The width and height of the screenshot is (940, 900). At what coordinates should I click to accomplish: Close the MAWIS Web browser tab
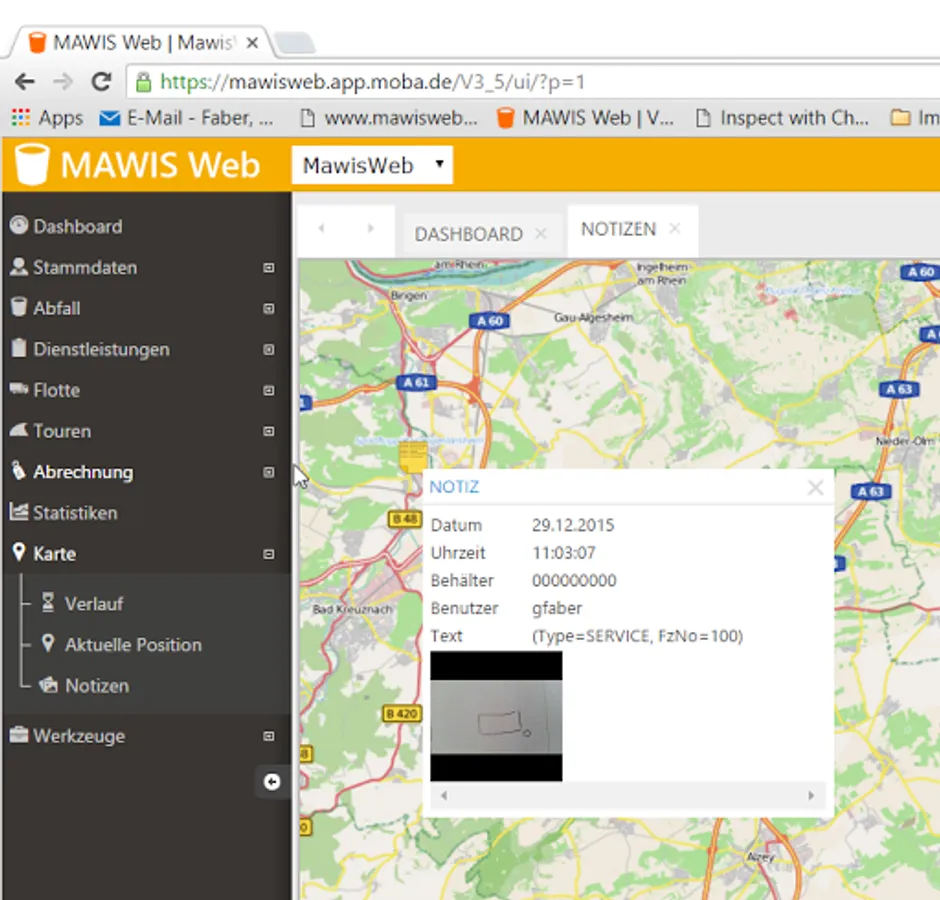click(252, 43)
